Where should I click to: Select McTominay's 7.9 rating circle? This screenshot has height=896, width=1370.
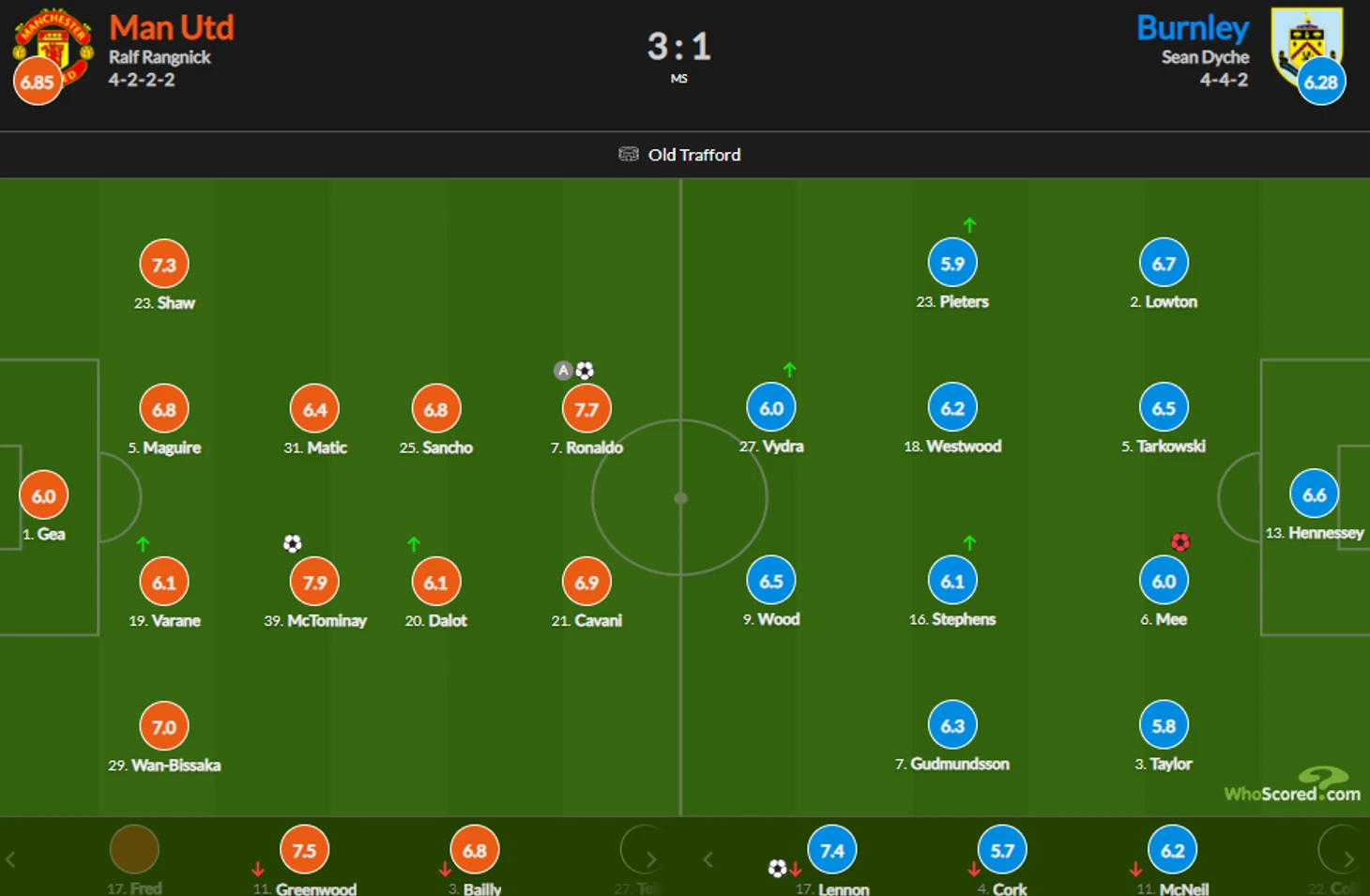pos(314,583)
